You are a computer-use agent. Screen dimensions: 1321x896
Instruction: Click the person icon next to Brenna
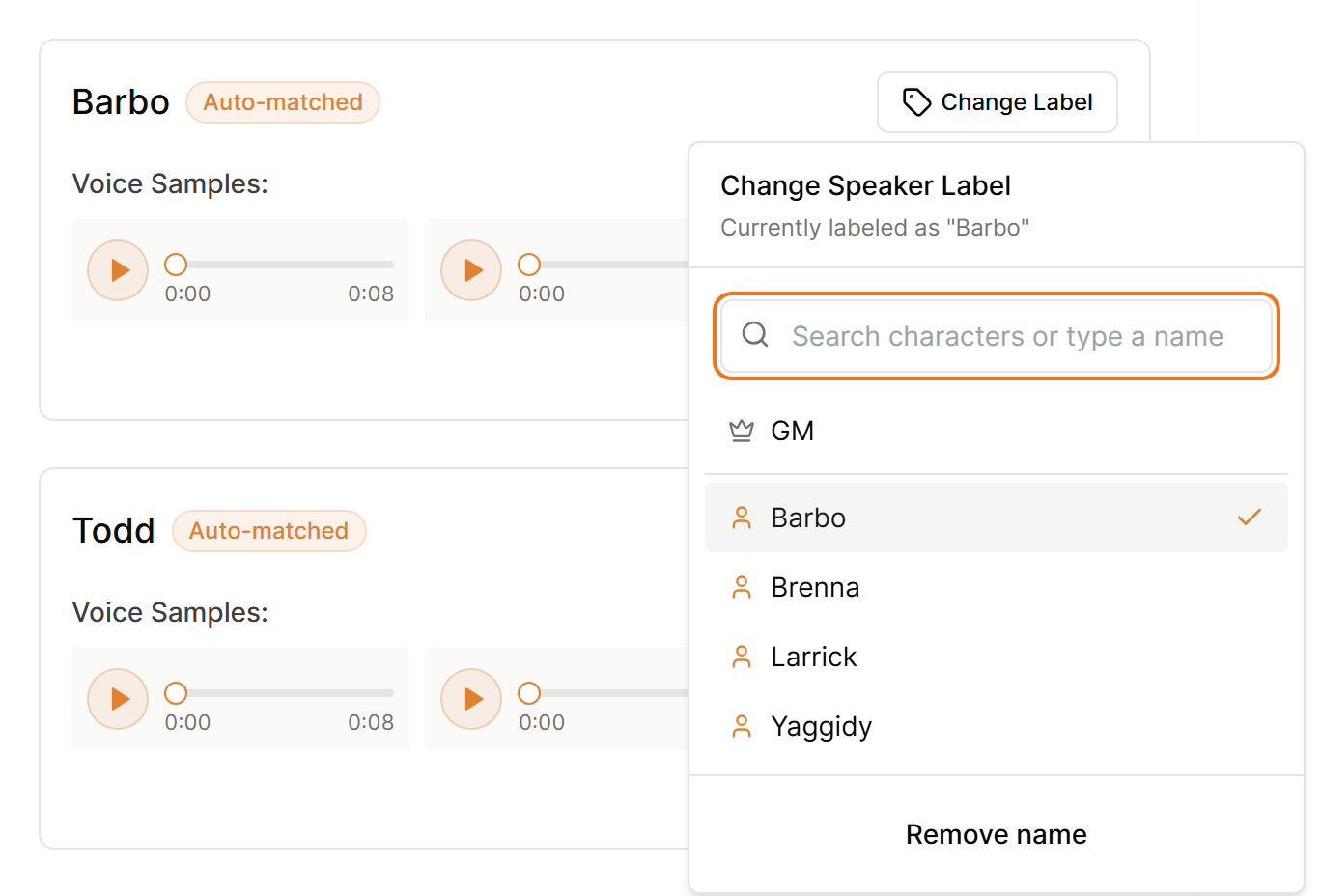coord(742,587)
